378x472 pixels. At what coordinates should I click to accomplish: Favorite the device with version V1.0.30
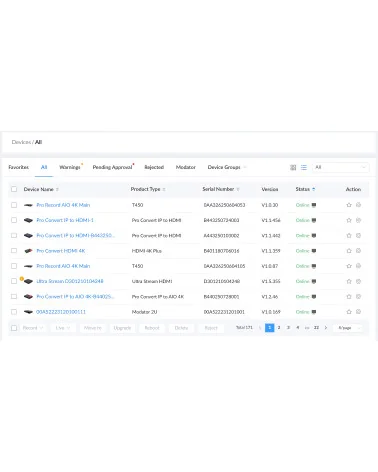(349, 205)
